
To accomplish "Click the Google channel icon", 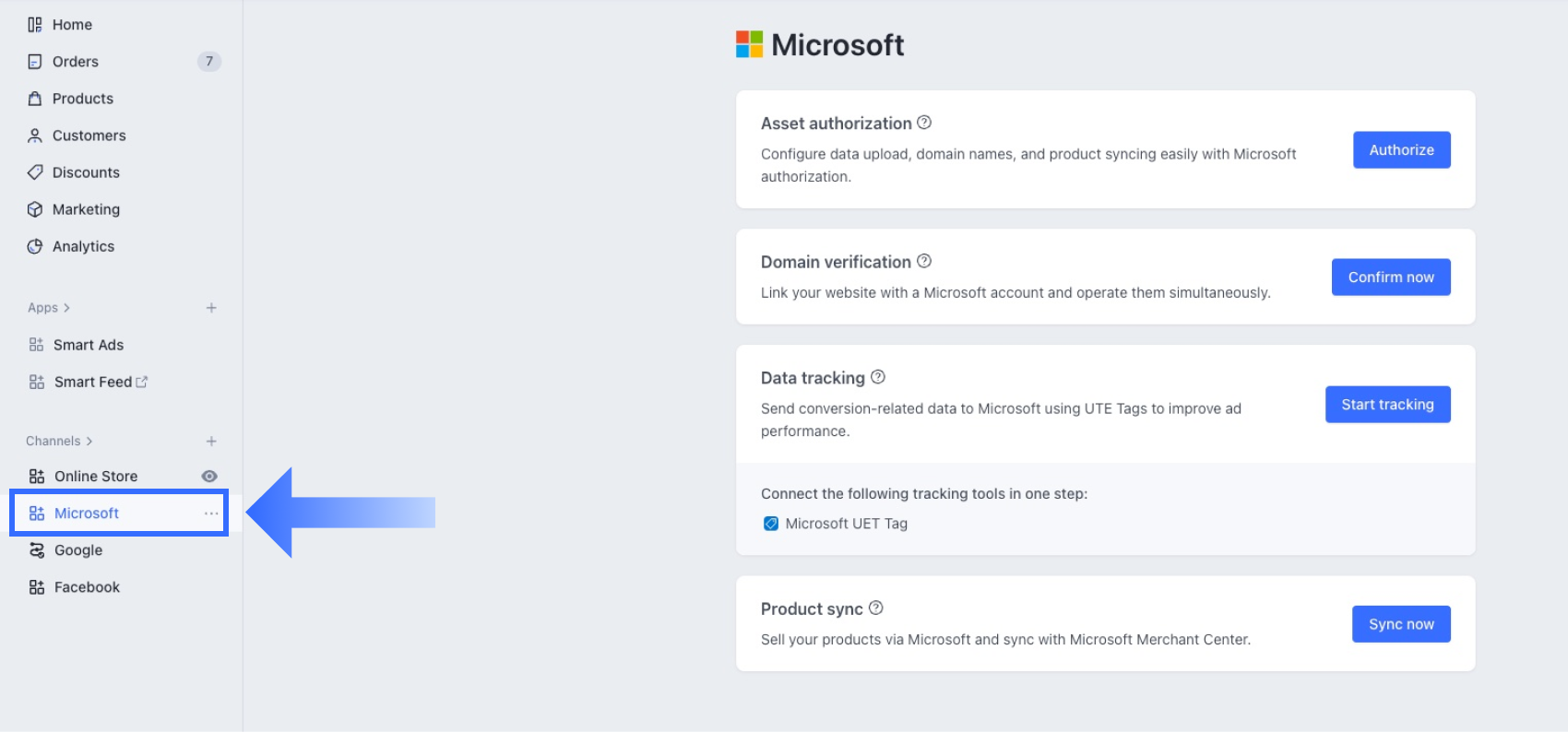I will [36, 550].
